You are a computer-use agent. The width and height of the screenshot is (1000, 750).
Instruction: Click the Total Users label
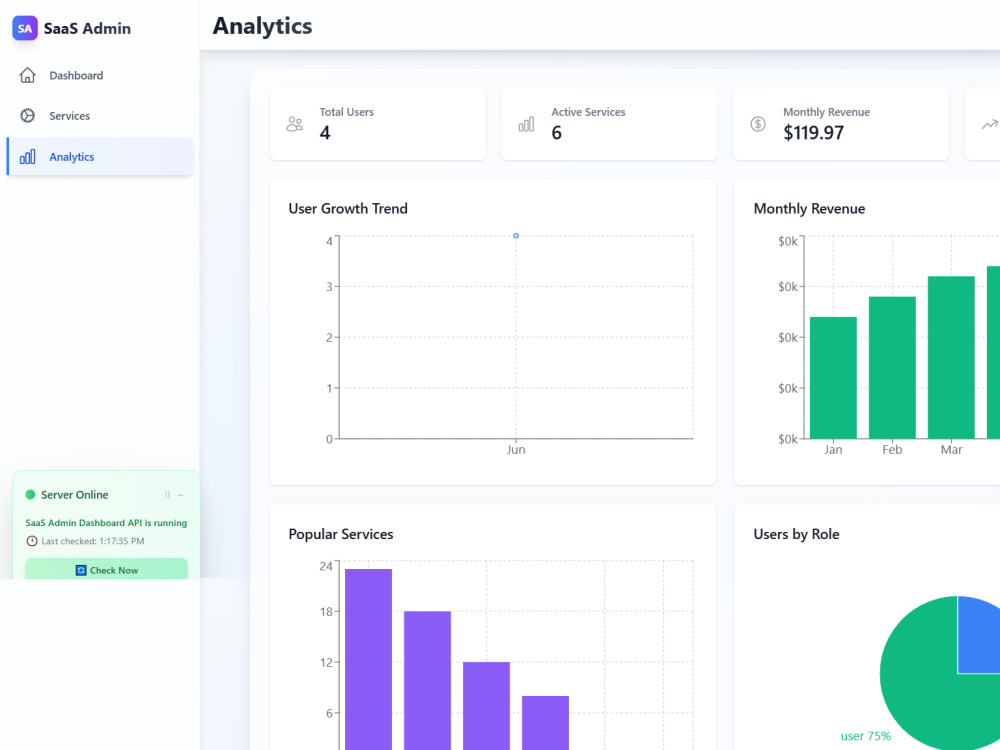coord(346,112)
